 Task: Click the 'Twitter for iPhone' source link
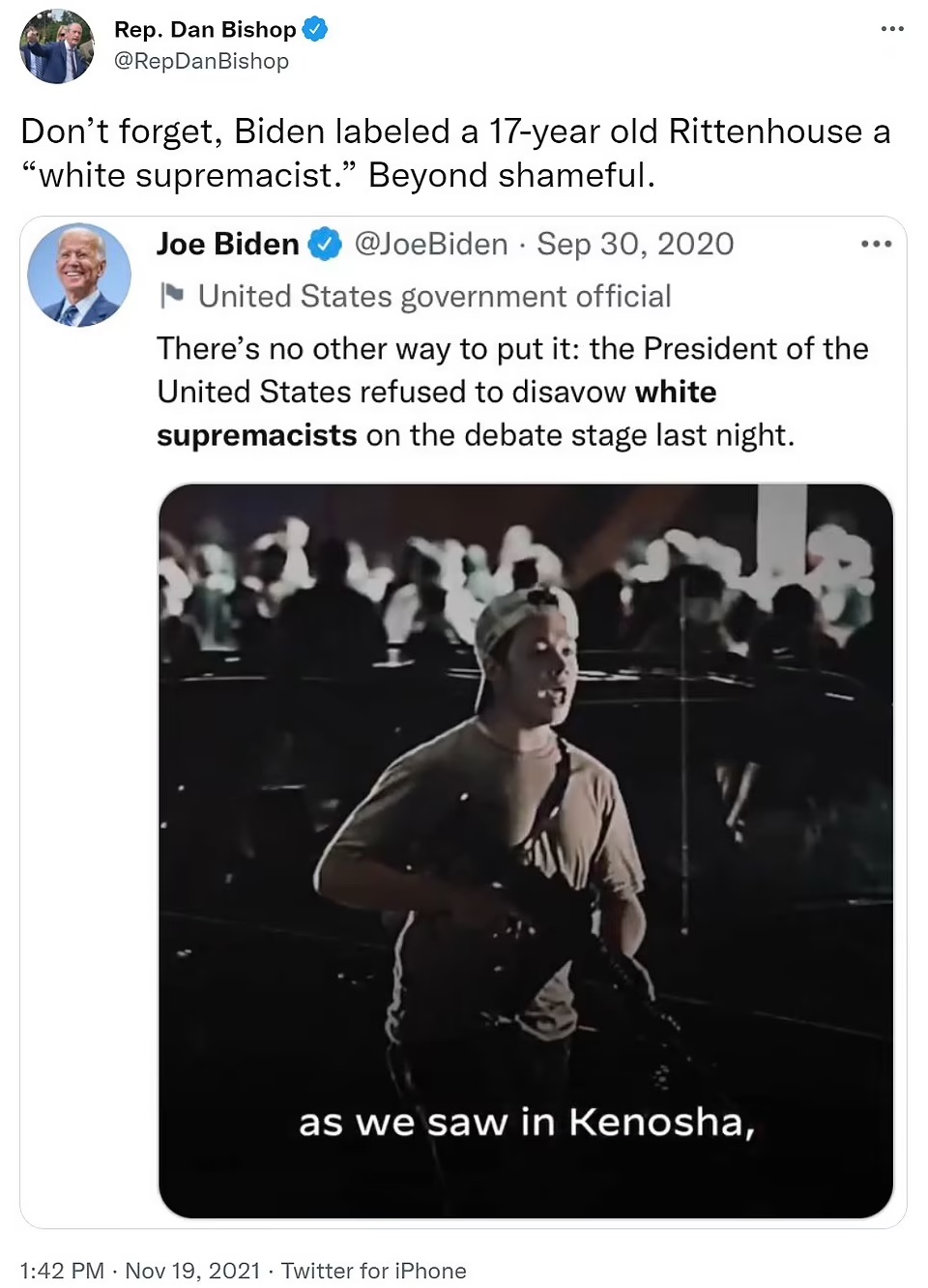[374, 1271]
